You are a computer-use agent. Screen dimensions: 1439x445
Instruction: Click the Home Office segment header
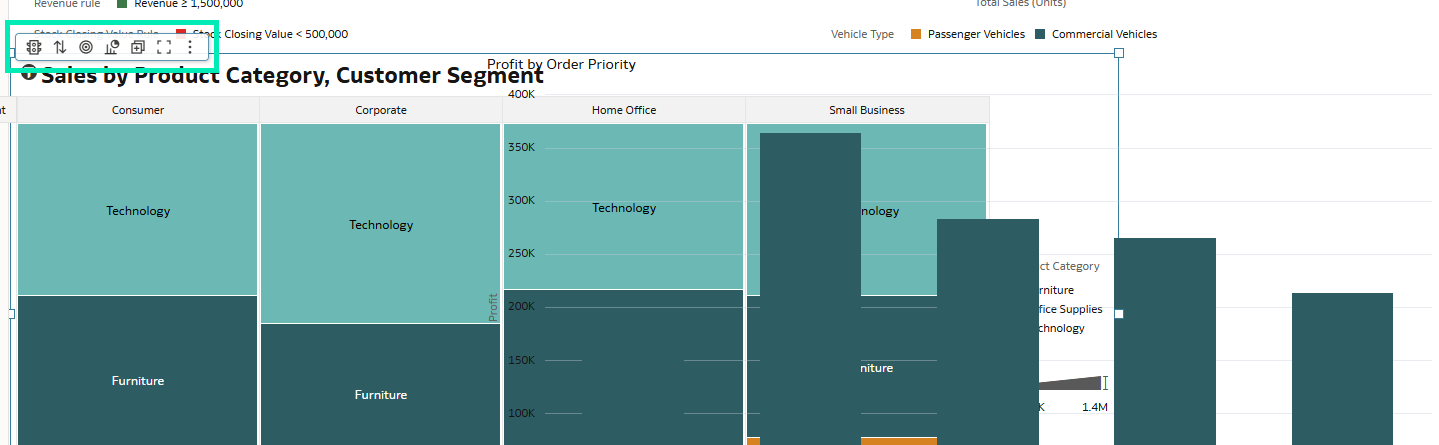(624, 110)
